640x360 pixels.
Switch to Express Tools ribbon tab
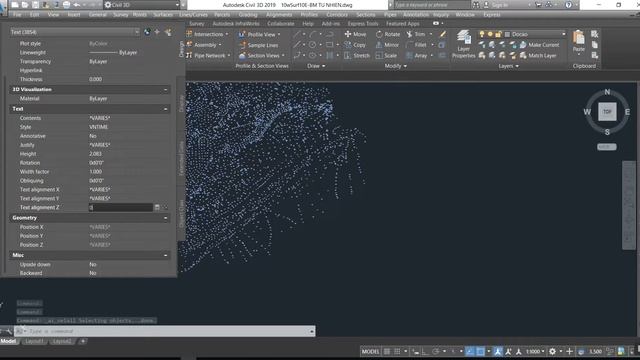[363, 24]
